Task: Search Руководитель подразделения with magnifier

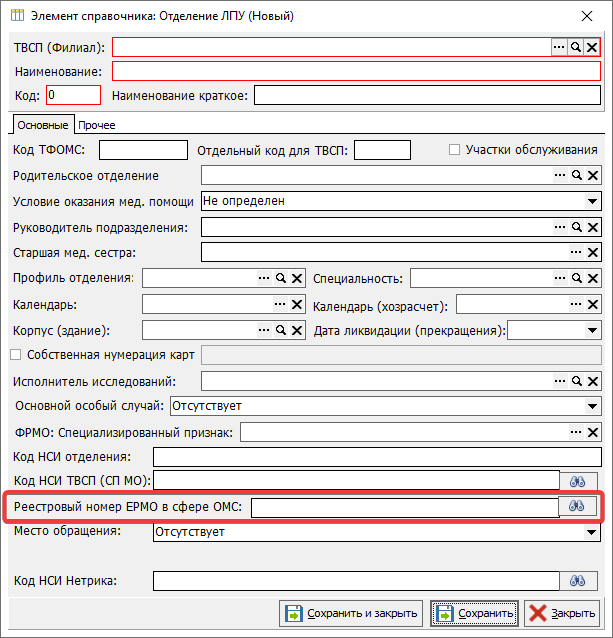Action: click(x=577, y=227)
